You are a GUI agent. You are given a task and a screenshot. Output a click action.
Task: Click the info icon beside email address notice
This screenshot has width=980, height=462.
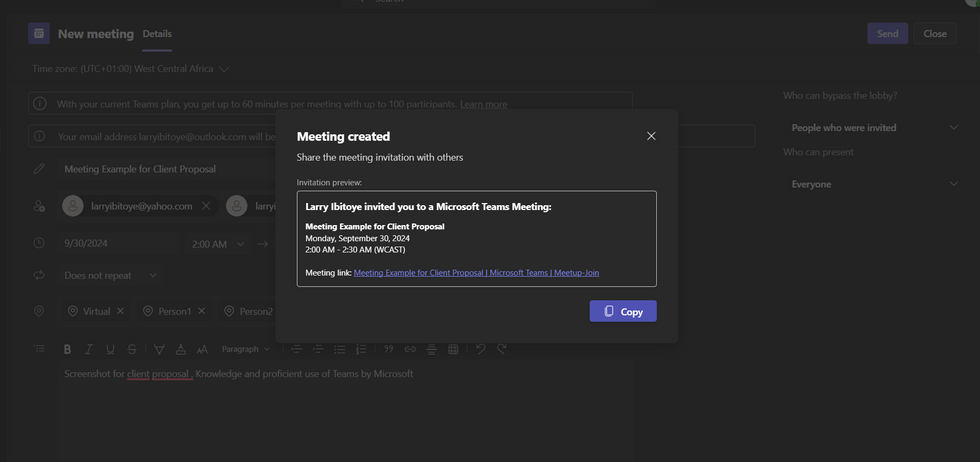tap(39, 136)
